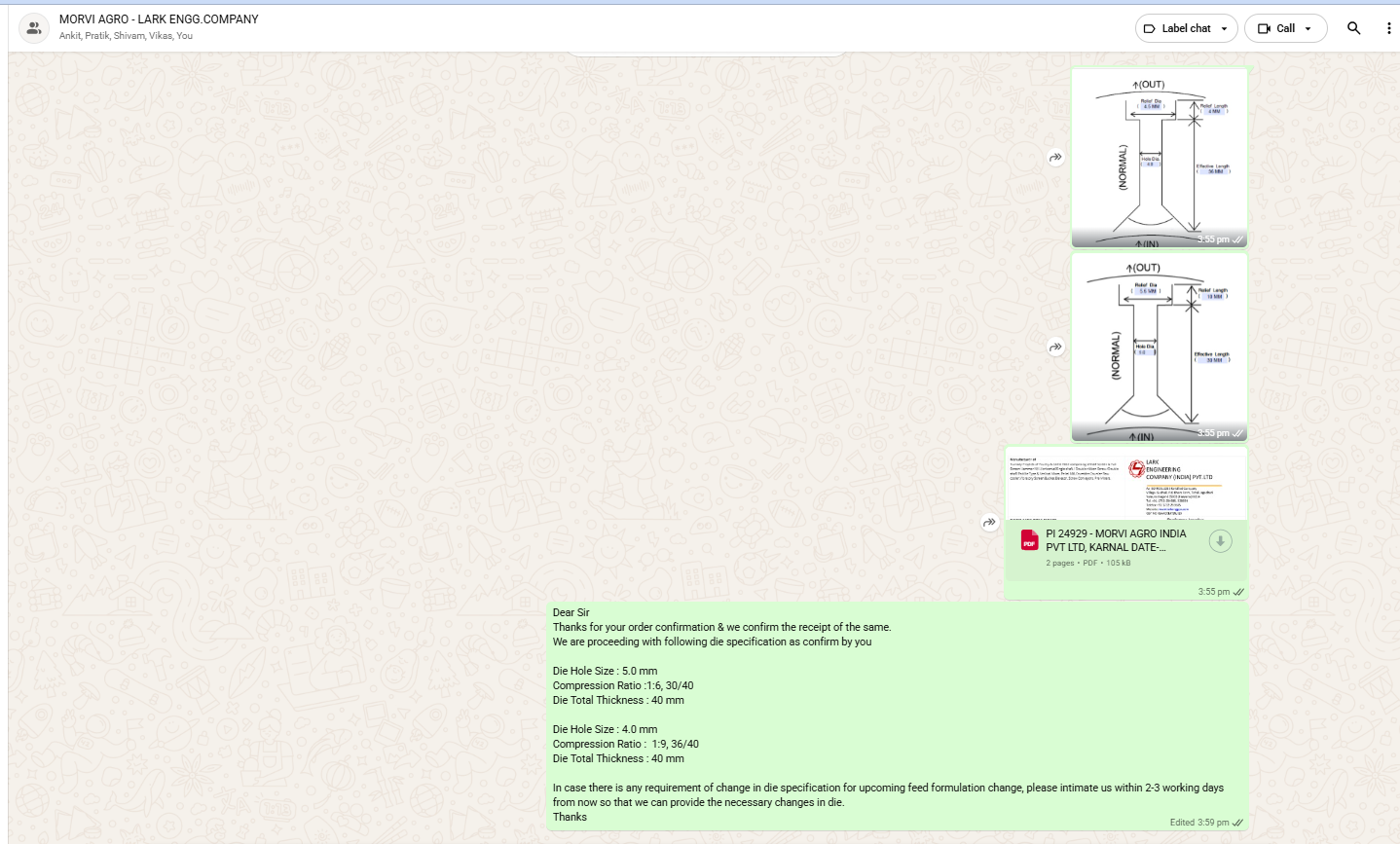Click the tag icon on Label chat
The image size is (1400, 844).
point(1150,28)
